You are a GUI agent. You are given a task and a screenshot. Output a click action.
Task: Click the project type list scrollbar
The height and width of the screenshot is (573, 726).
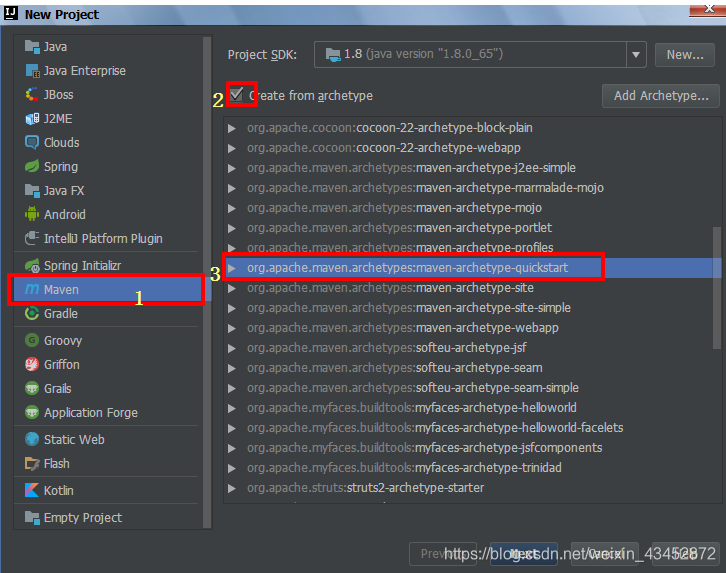coord(207,281)
